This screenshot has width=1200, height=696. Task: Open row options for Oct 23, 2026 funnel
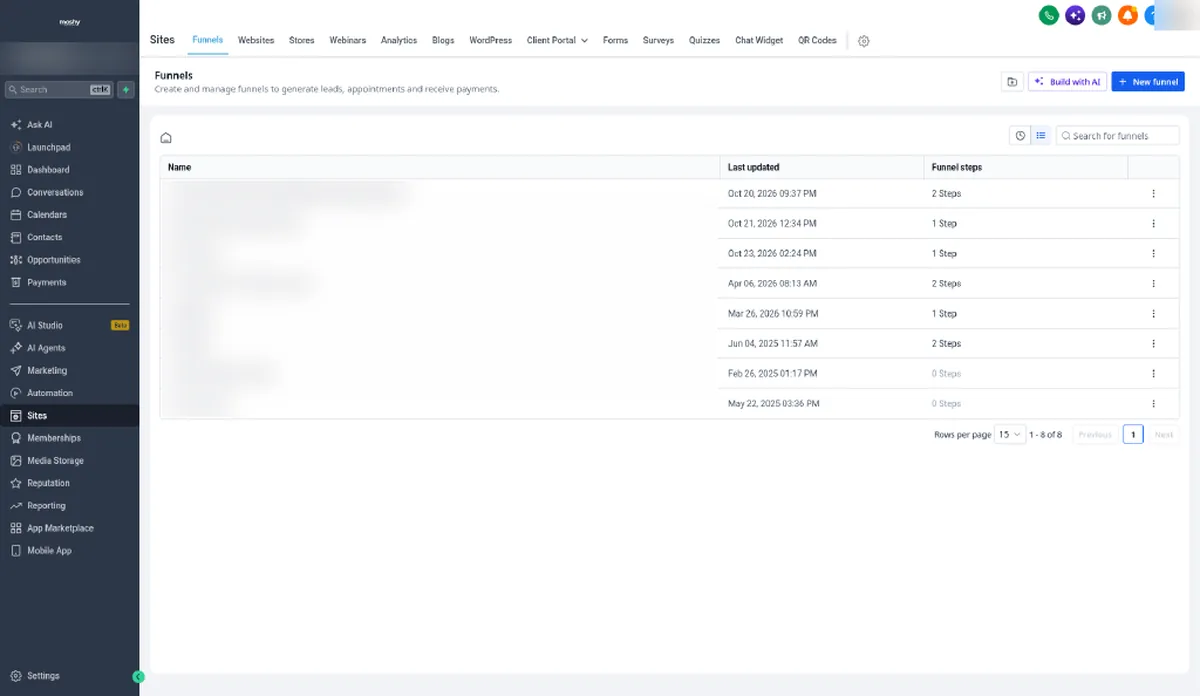1153,254
